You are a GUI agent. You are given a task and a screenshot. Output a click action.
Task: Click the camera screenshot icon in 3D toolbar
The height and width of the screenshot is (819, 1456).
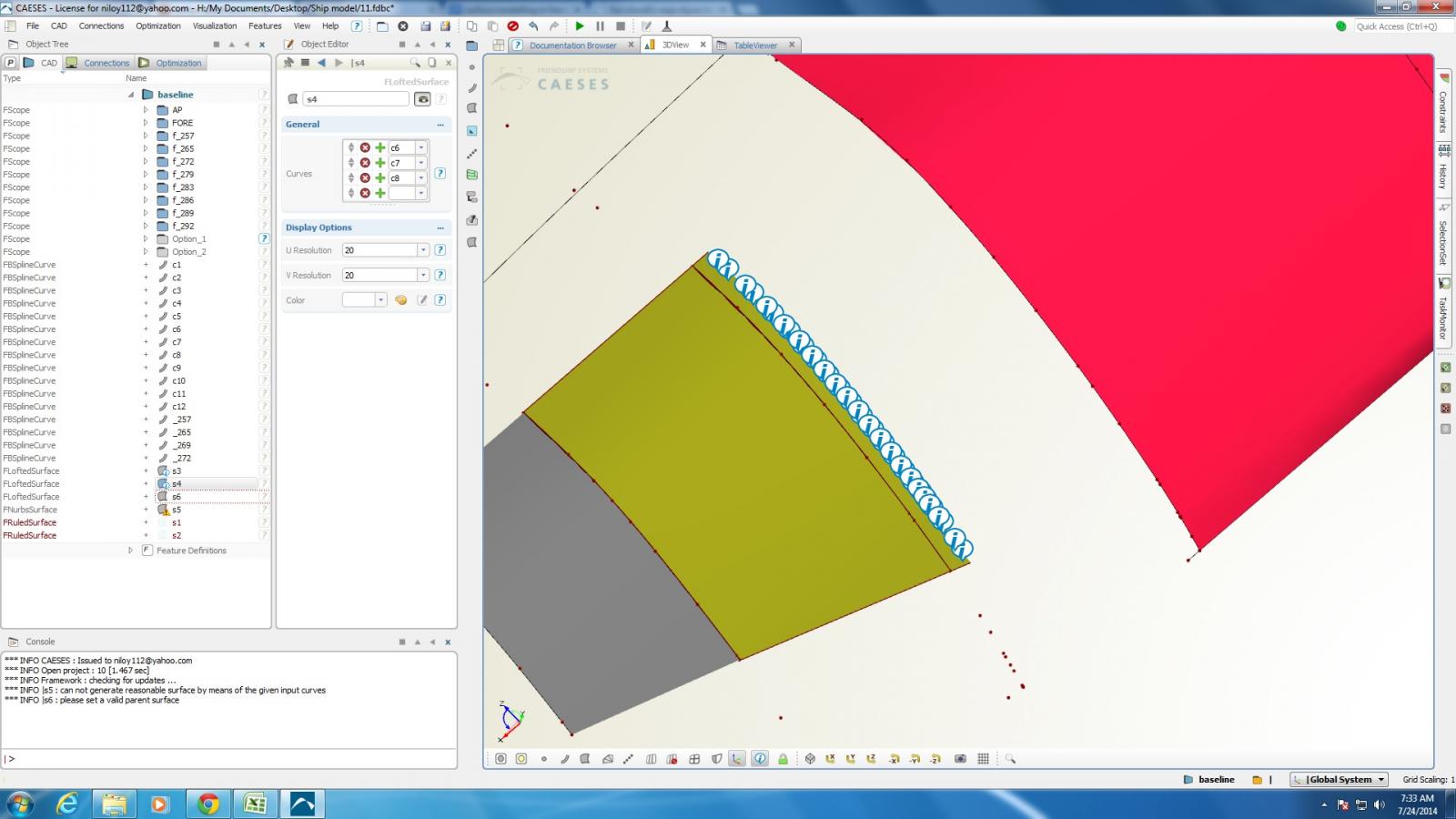[x=960, y=758]
